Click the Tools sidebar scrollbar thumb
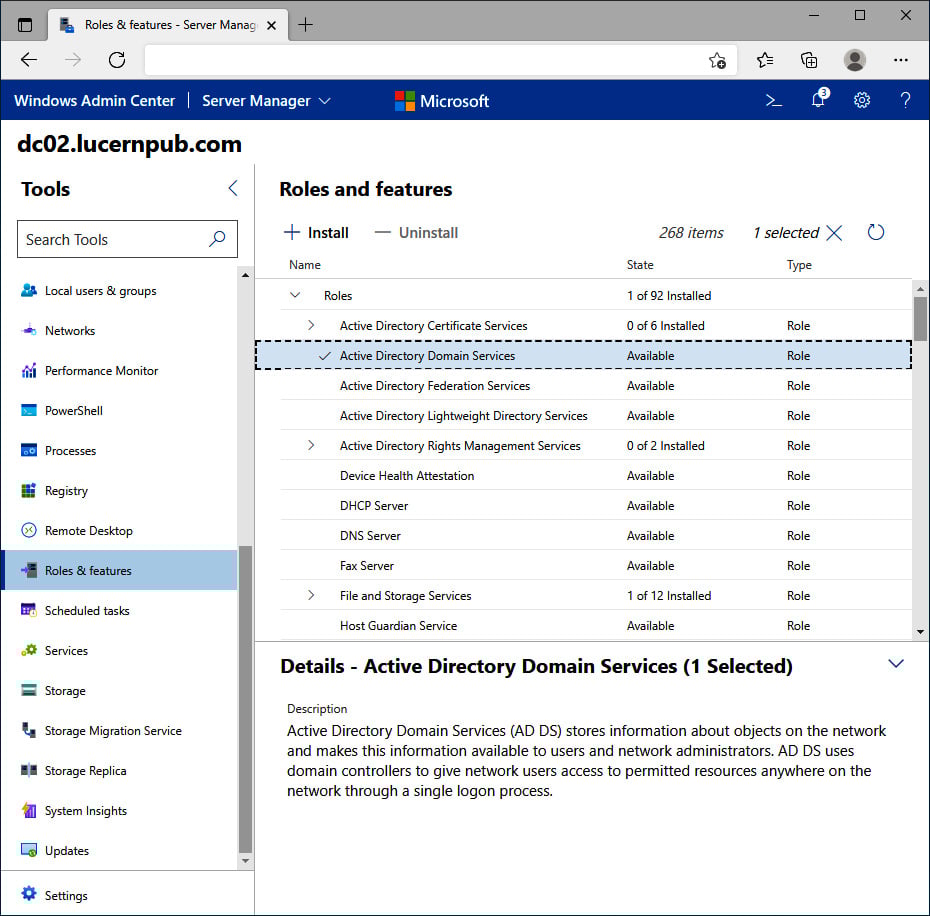Screen dimensions: 930x916 tap(245, 699)
